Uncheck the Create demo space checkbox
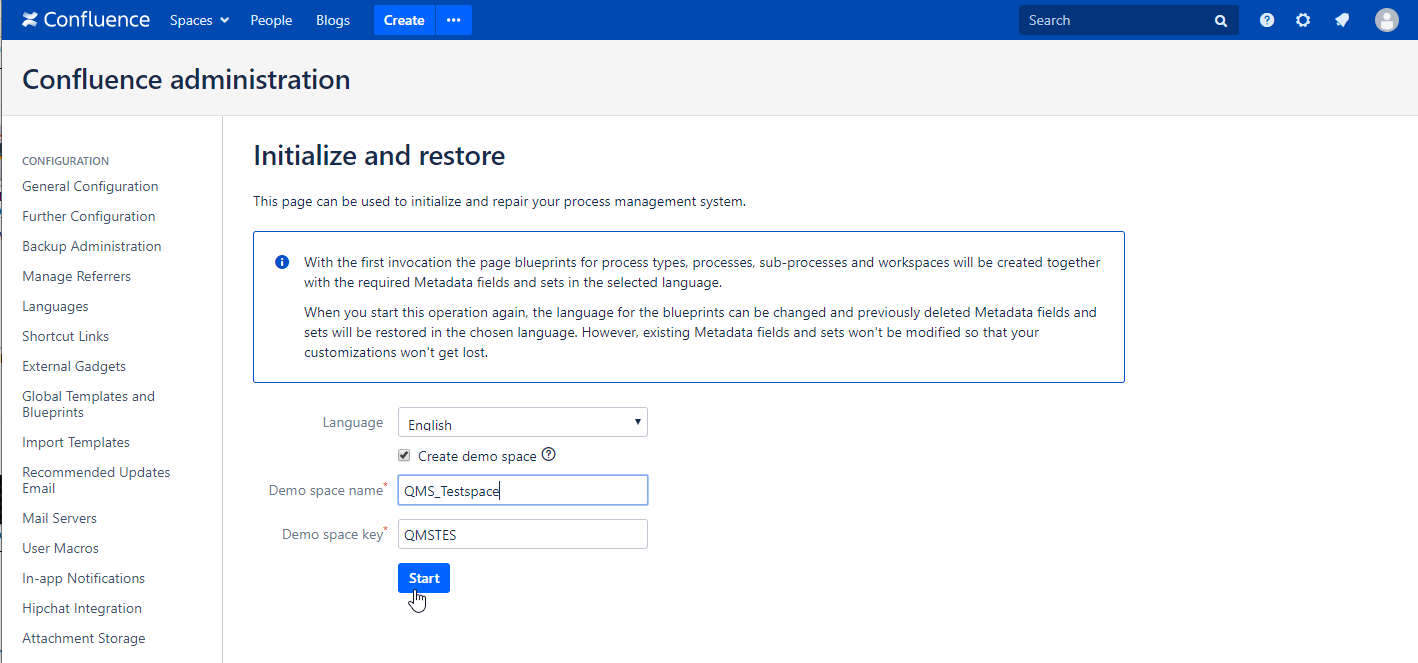The height and width of the screenshot is (663, 1418). tap(404, 454)
